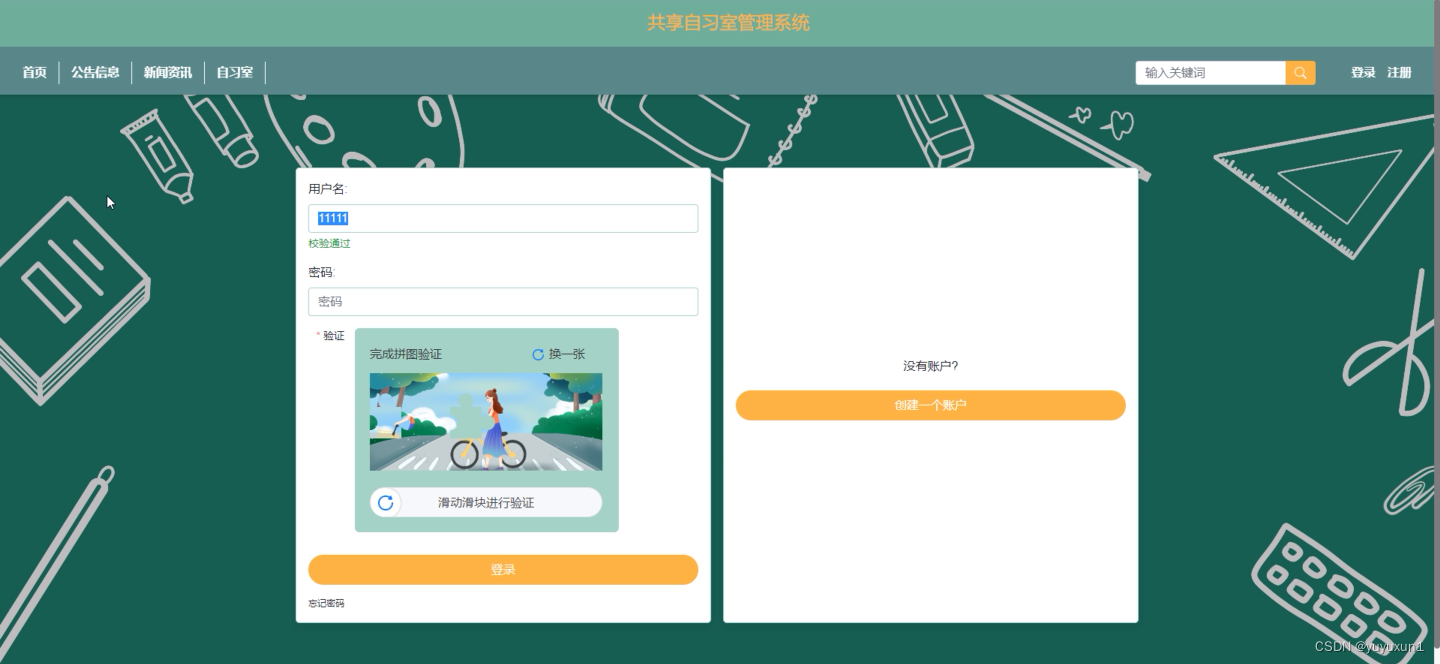Click the 注册 link in header
The height and width of the screenshot is (664, 1440).
click(x=1399, y=73)
